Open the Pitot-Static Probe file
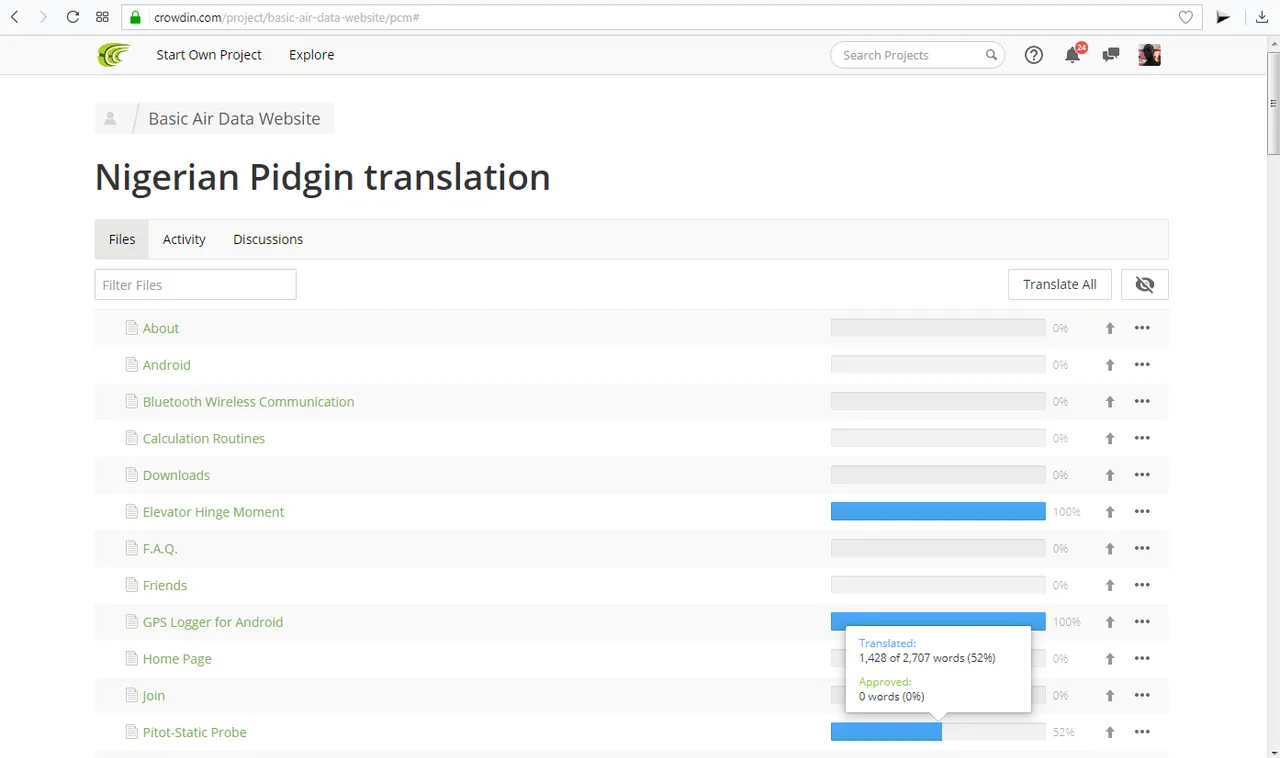Viewport: 1280px width, 758px height. (x=194, y=732)
